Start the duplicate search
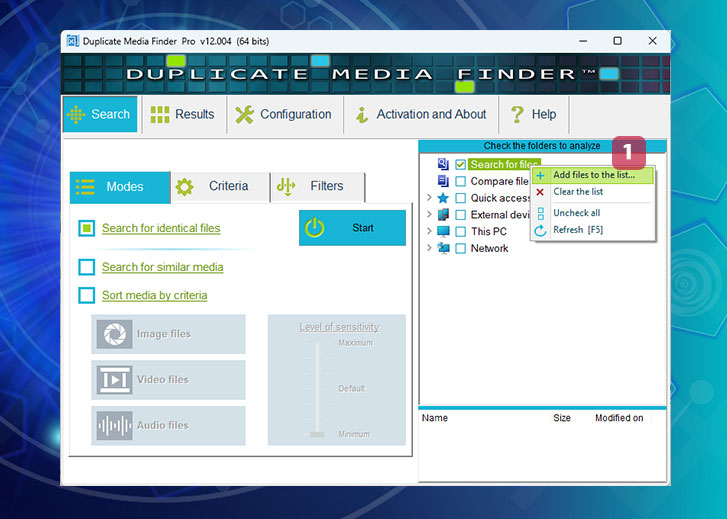727x519 pixels. [x=352, y=228]
